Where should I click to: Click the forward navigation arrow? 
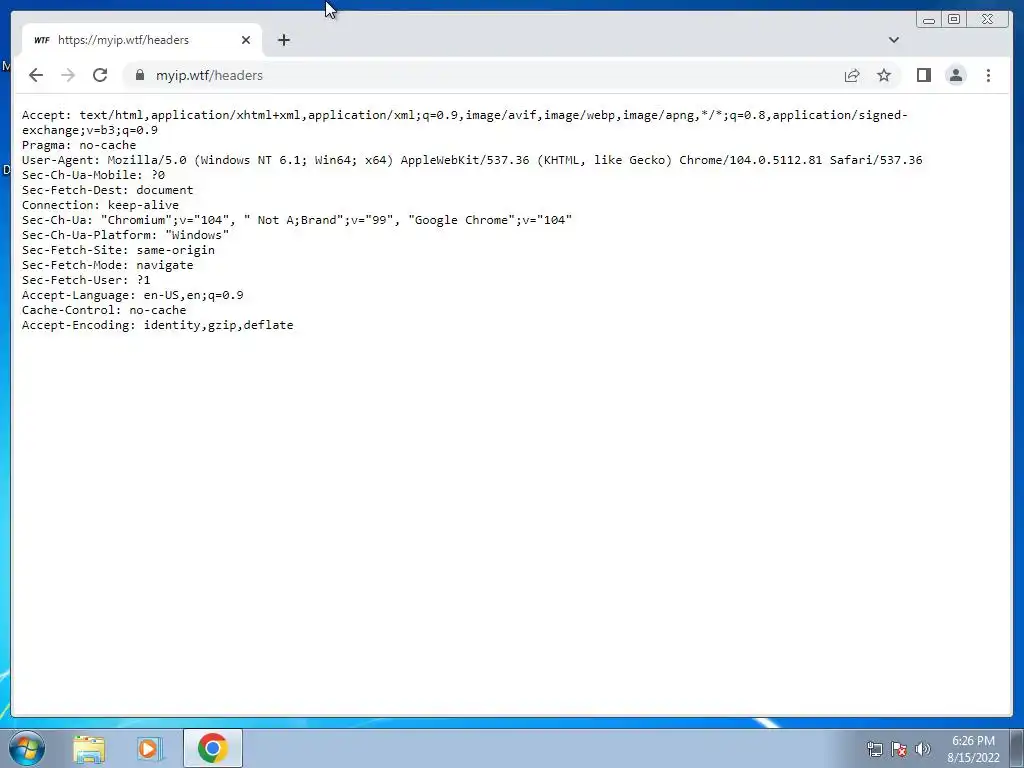click(68, 75)
